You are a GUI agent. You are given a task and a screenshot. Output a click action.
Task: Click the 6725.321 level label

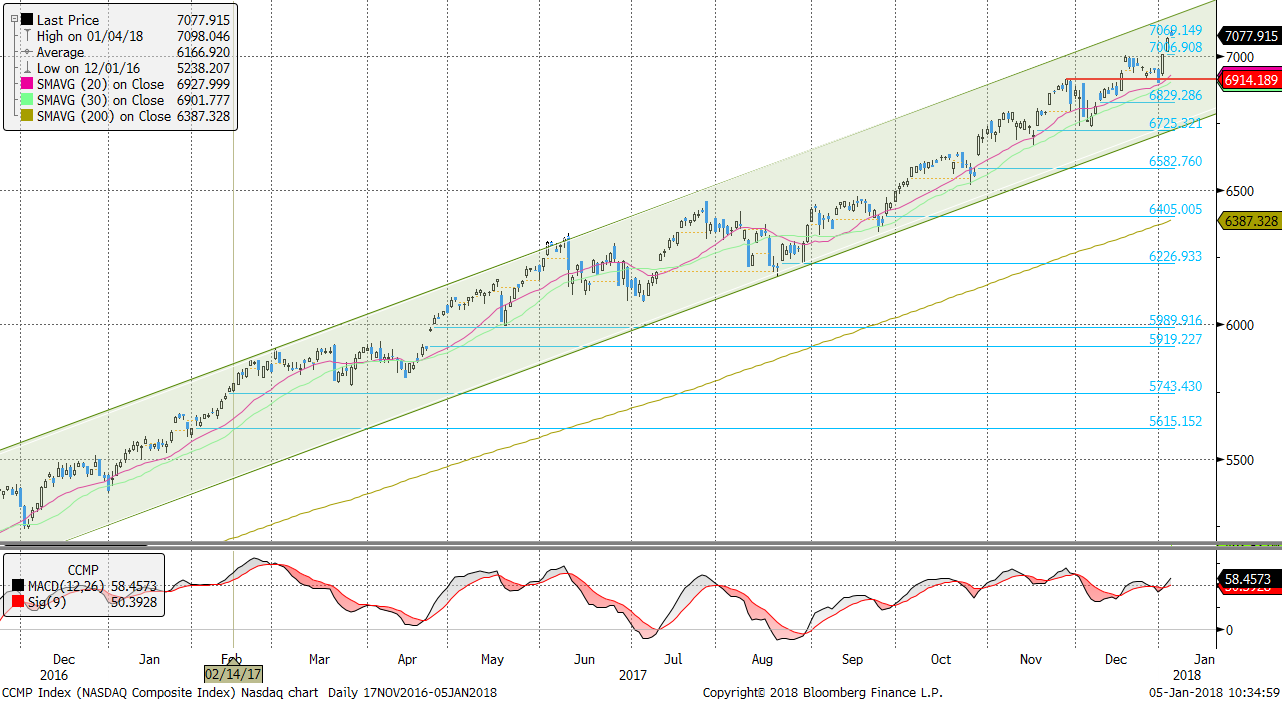pos(1175,123)
